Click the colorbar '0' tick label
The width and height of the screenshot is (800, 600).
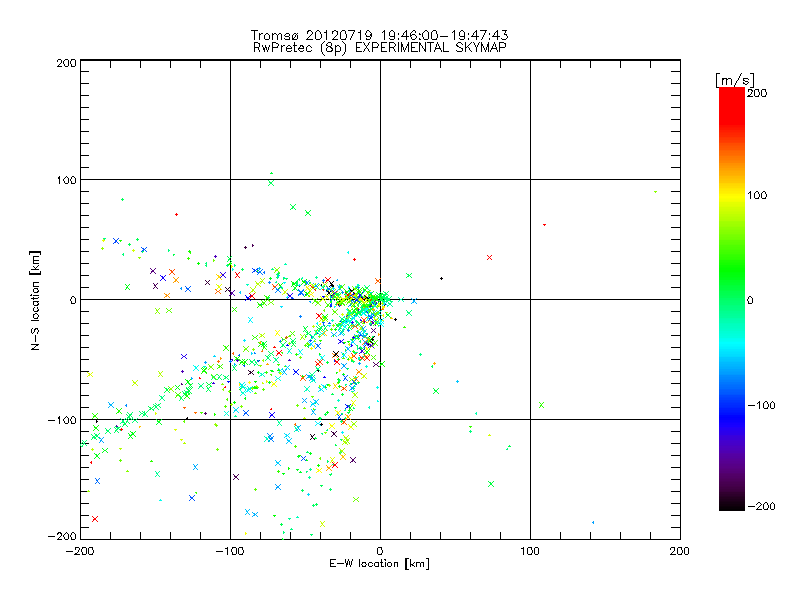[750, 300]
